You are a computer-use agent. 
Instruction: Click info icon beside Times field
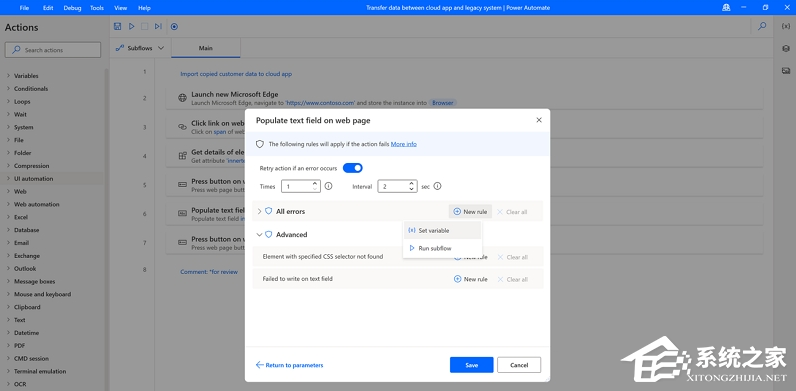328,186
